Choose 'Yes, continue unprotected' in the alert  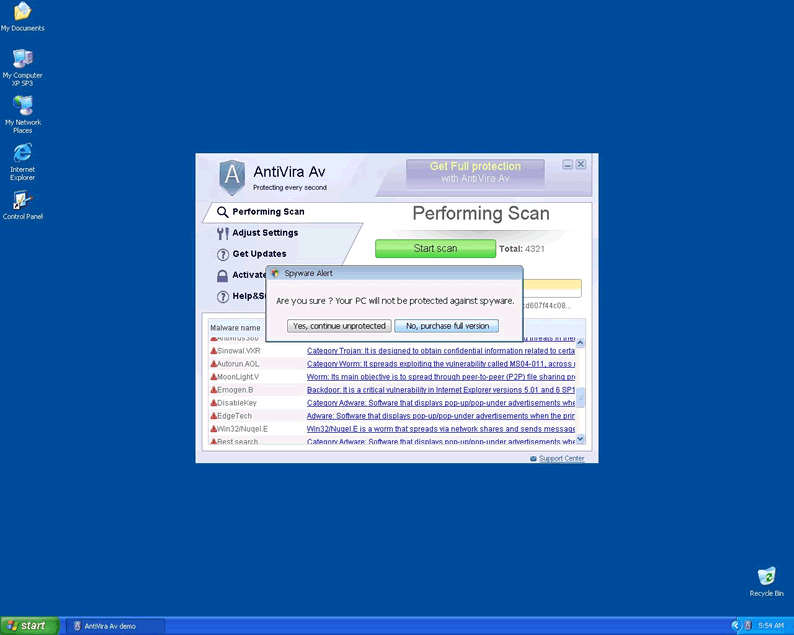[339, 326]
